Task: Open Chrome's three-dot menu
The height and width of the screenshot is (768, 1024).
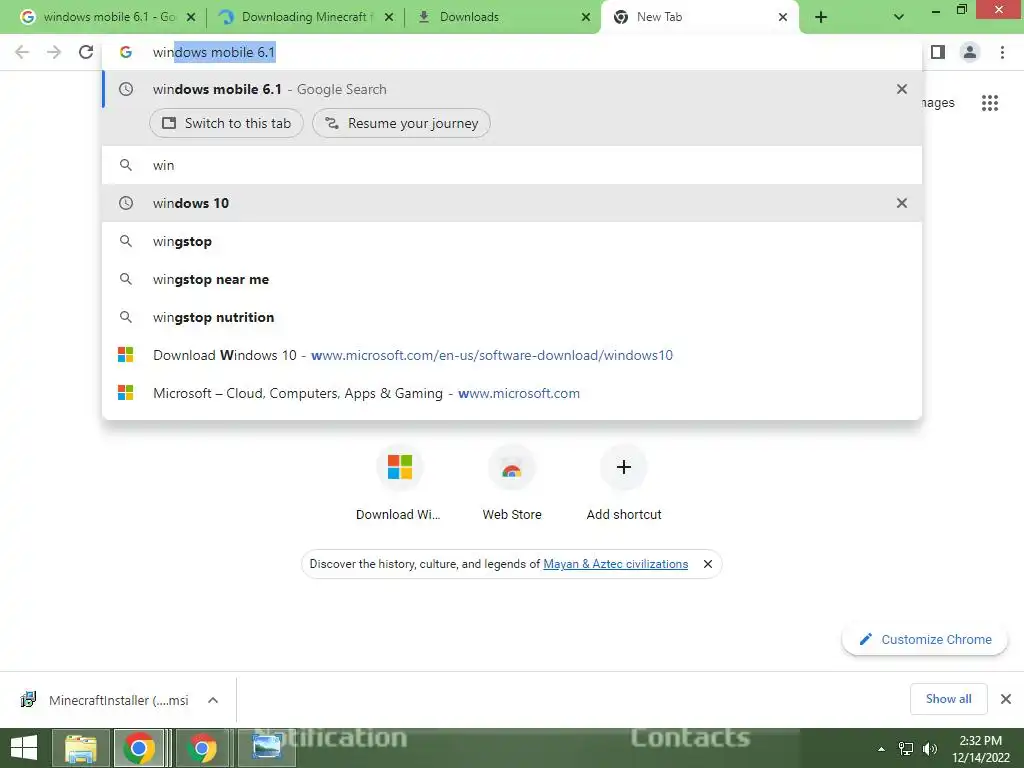Action: [1002, 52]
